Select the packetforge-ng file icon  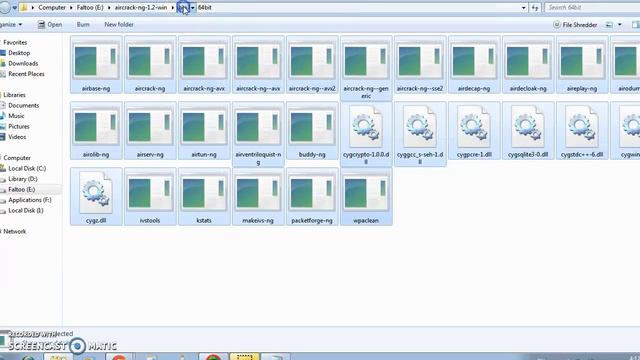(312, 193)
